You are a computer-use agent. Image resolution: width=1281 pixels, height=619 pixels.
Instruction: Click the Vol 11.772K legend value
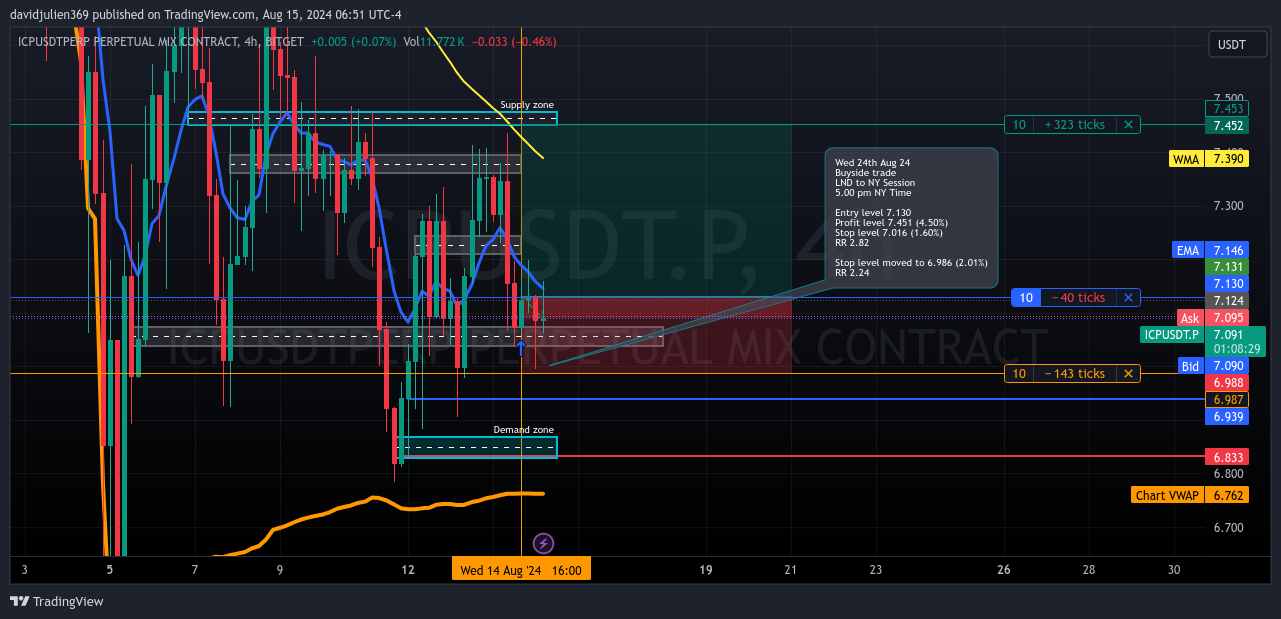point(435,42)
